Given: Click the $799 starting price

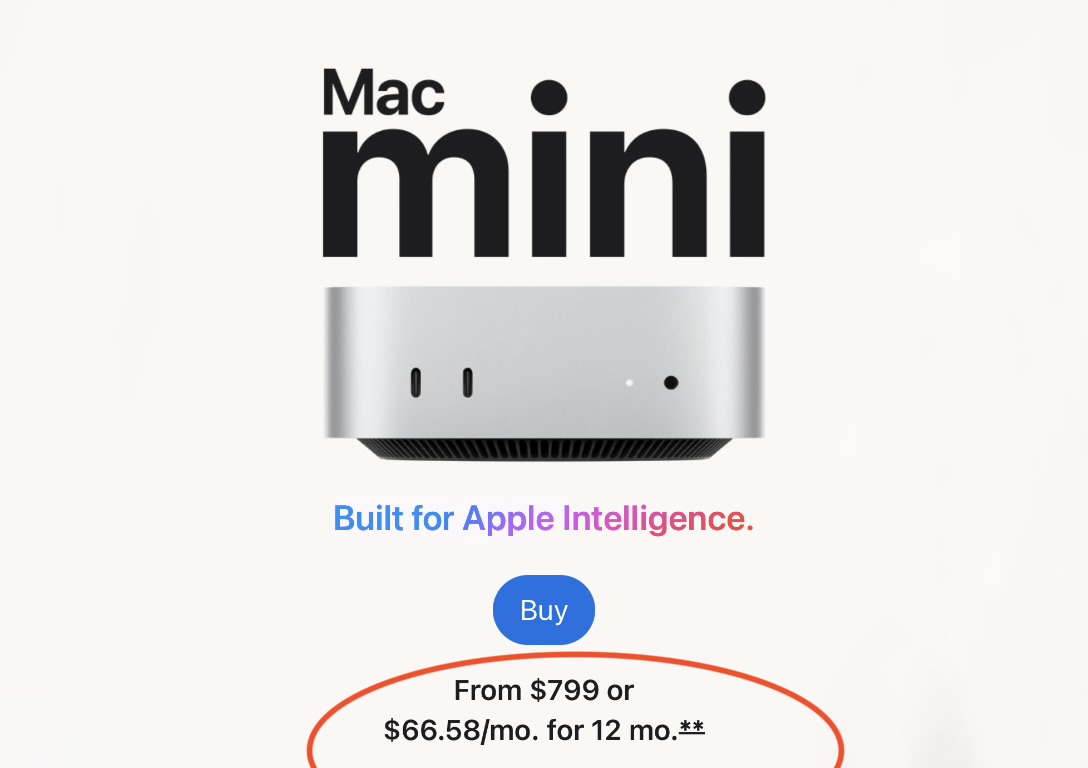Looking at the screenshot, I should pos(565,690).
